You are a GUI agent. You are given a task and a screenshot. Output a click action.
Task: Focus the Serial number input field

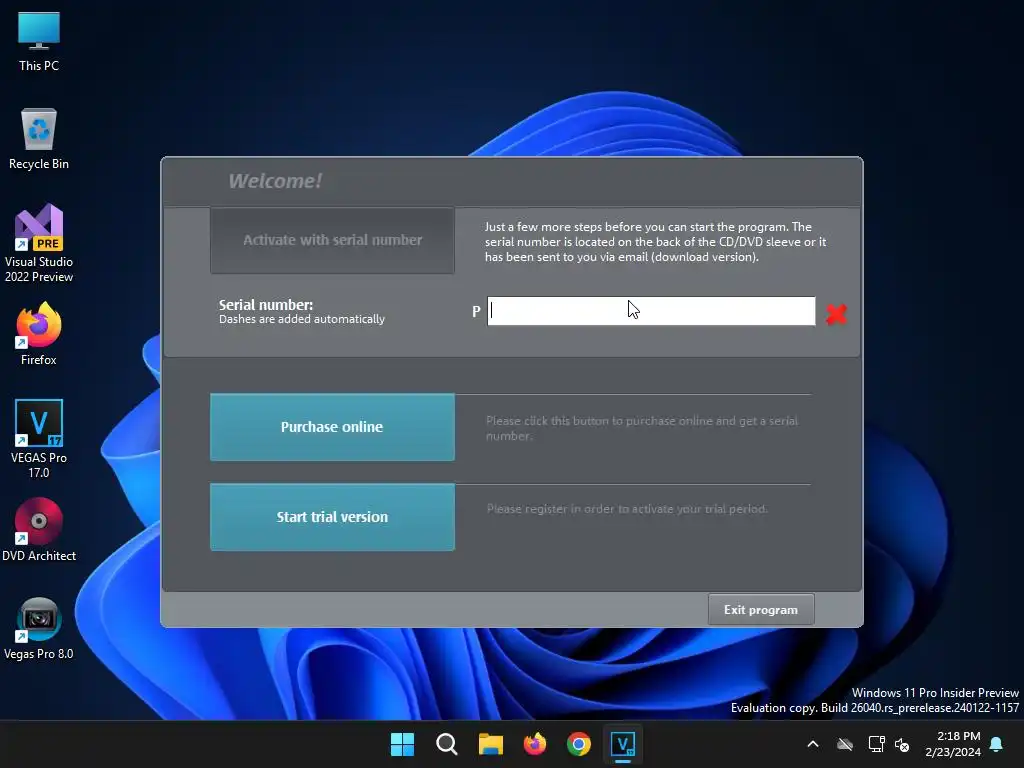pos(651,311)
